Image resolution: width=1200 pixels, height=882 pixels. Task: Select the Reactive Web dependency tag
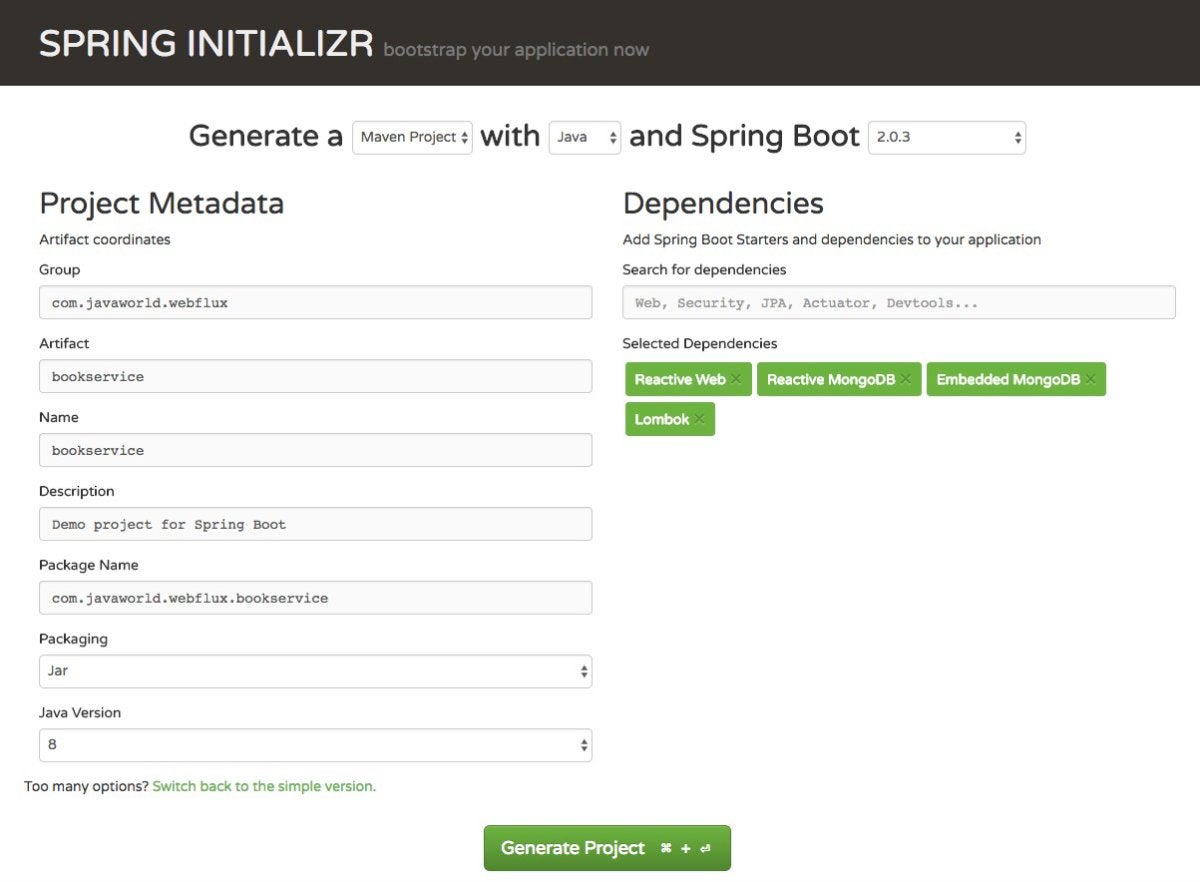[x=688, y=379]
